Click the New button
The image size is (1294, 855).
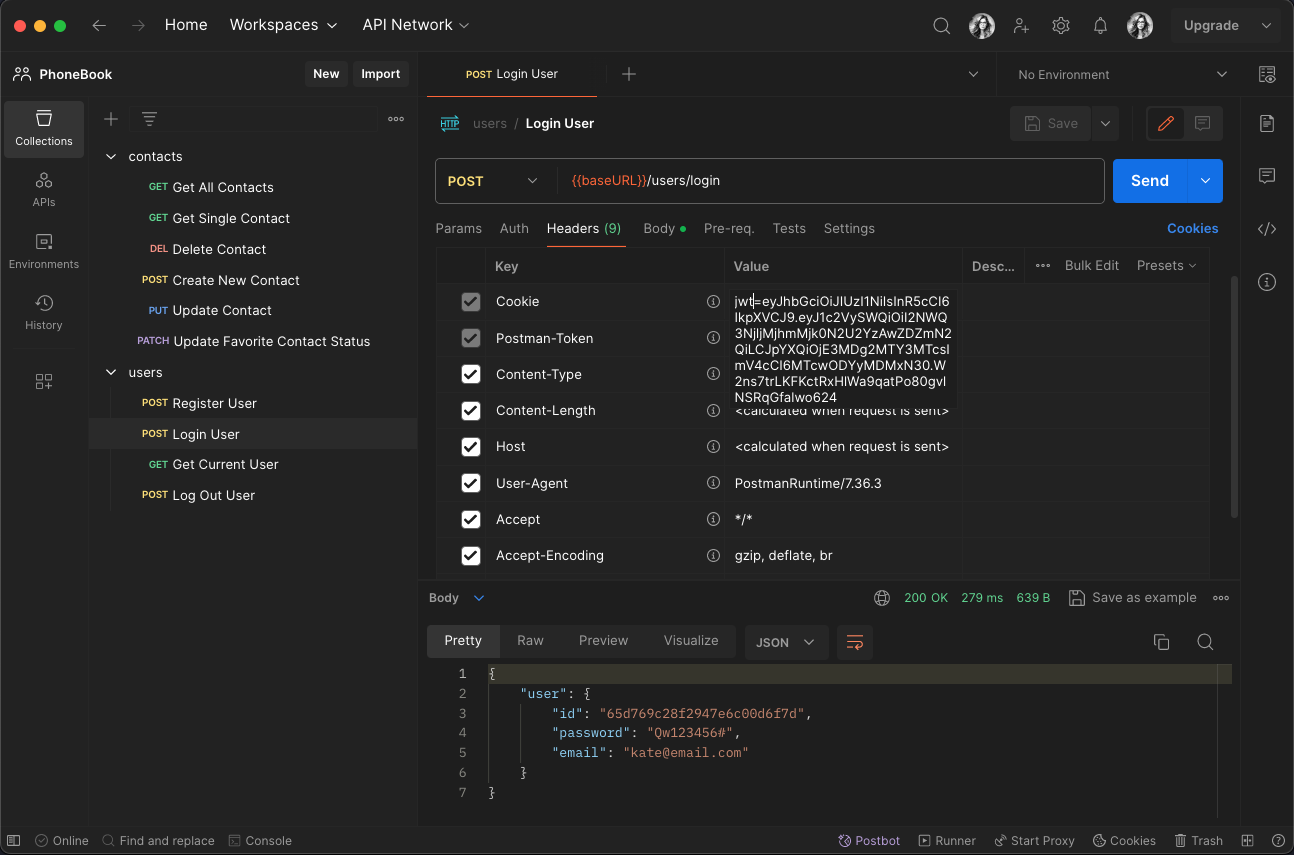[x=326, y=74]
